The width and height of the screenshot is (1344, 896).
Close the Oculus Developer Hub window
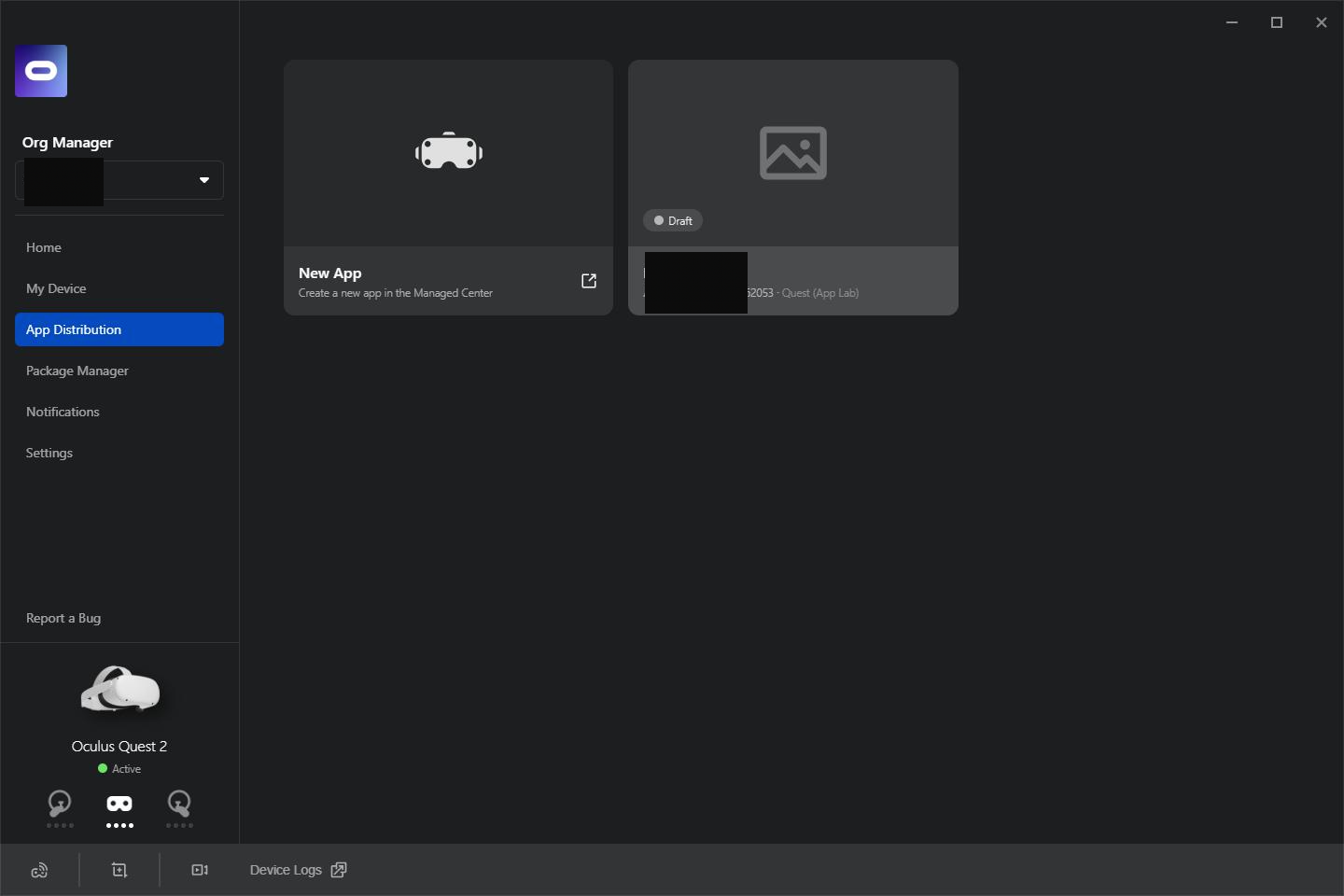(1322, 22)
